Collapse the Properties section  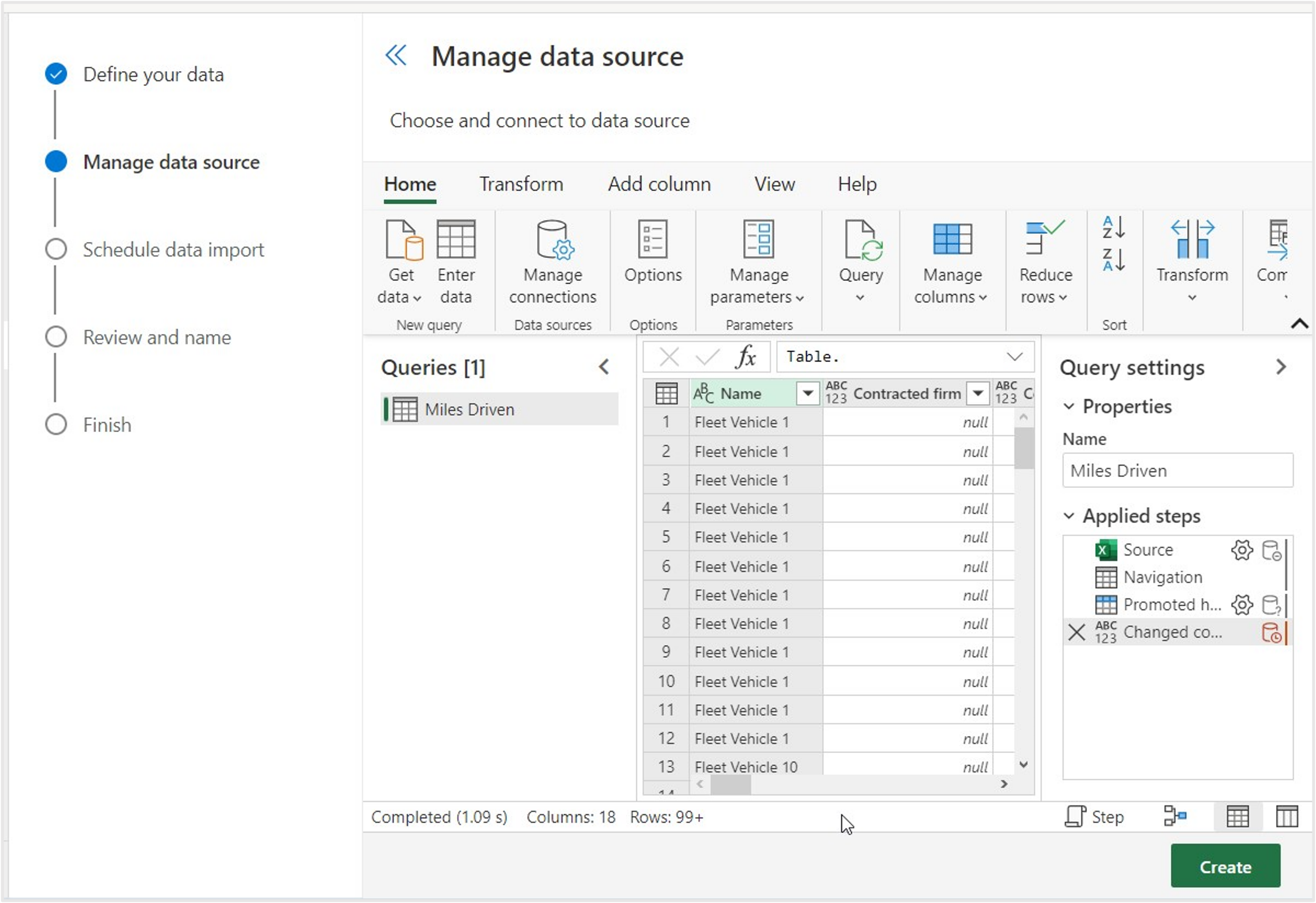1069,406
